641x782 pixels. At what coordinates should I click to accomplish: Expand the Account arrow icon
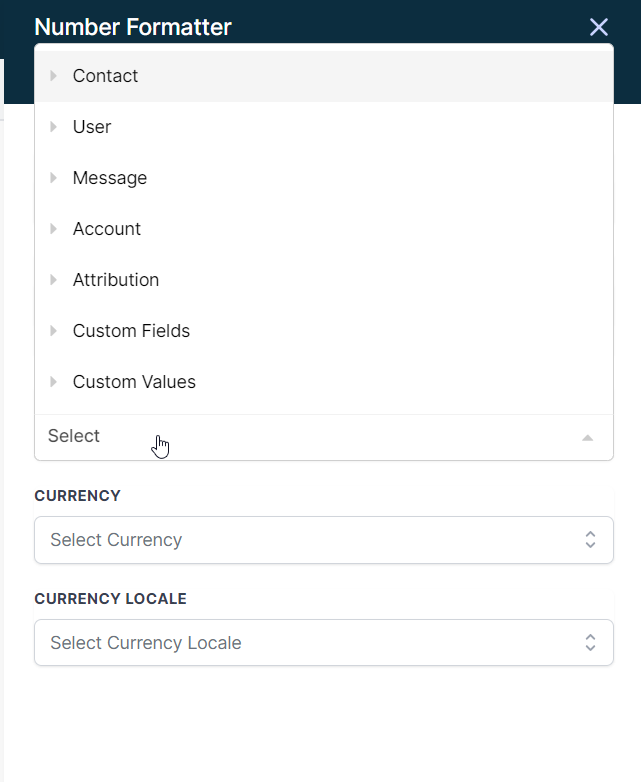click(53, 229)
